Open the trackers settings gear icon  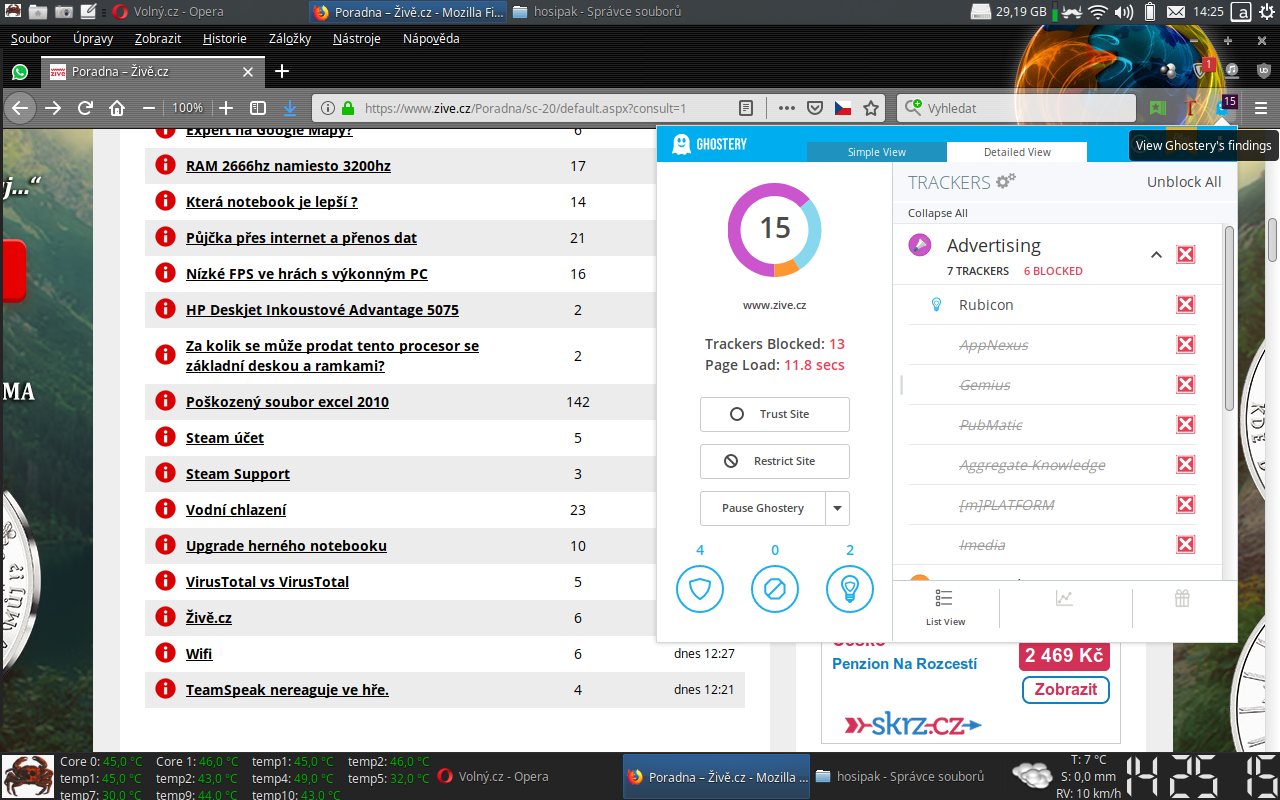[x=1004, y=181]
